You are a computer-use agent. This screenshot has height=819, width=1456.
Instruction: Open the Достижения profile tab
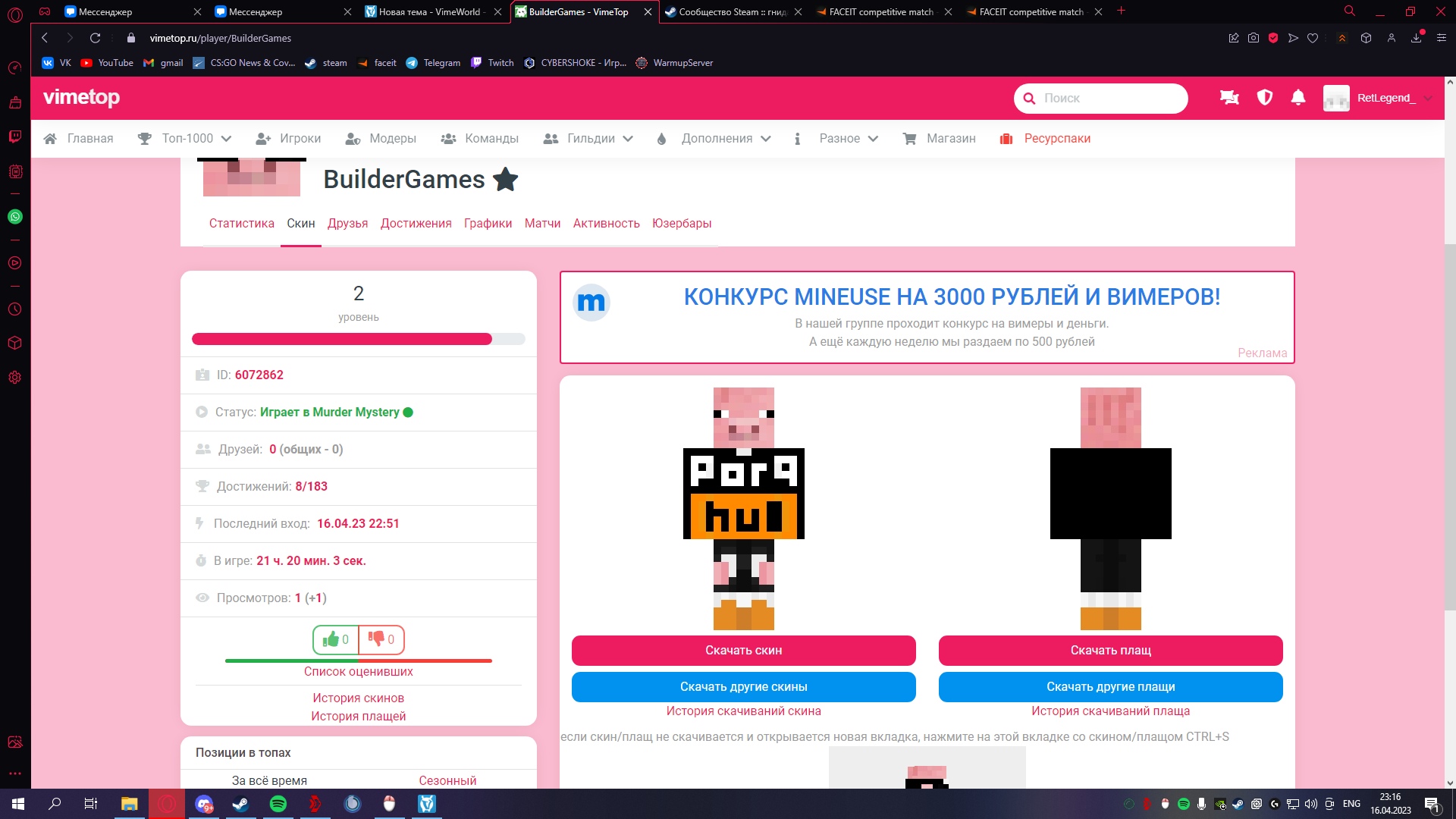click(x=416, y=224)
